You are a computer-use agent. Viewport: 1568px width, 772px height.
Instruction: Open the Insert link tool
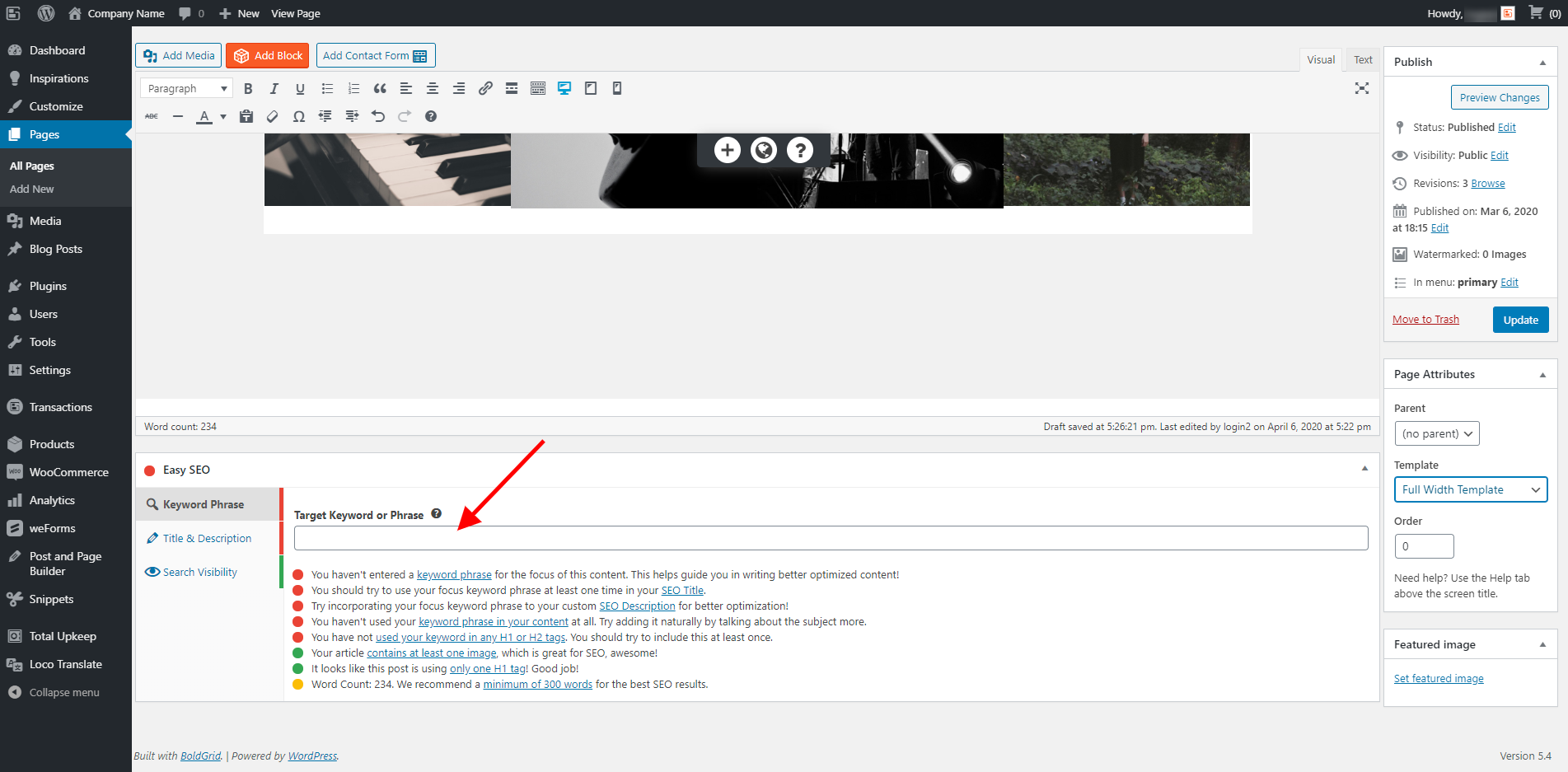485,88
